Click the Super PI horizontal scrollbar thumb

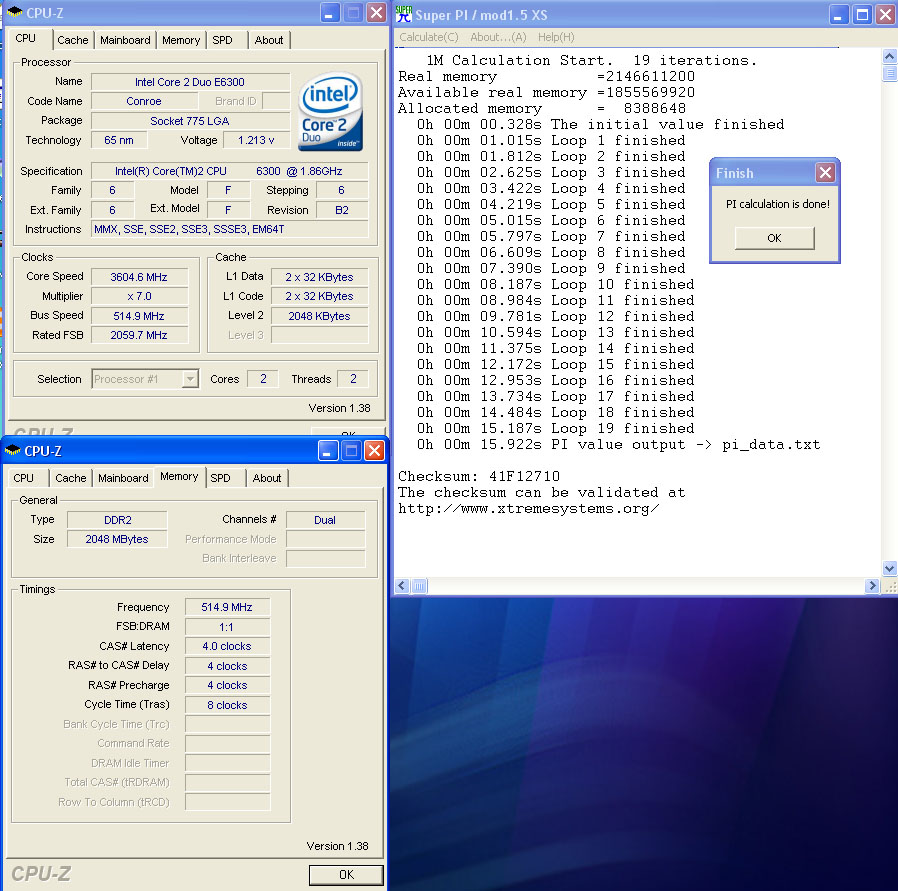(420, 586)
